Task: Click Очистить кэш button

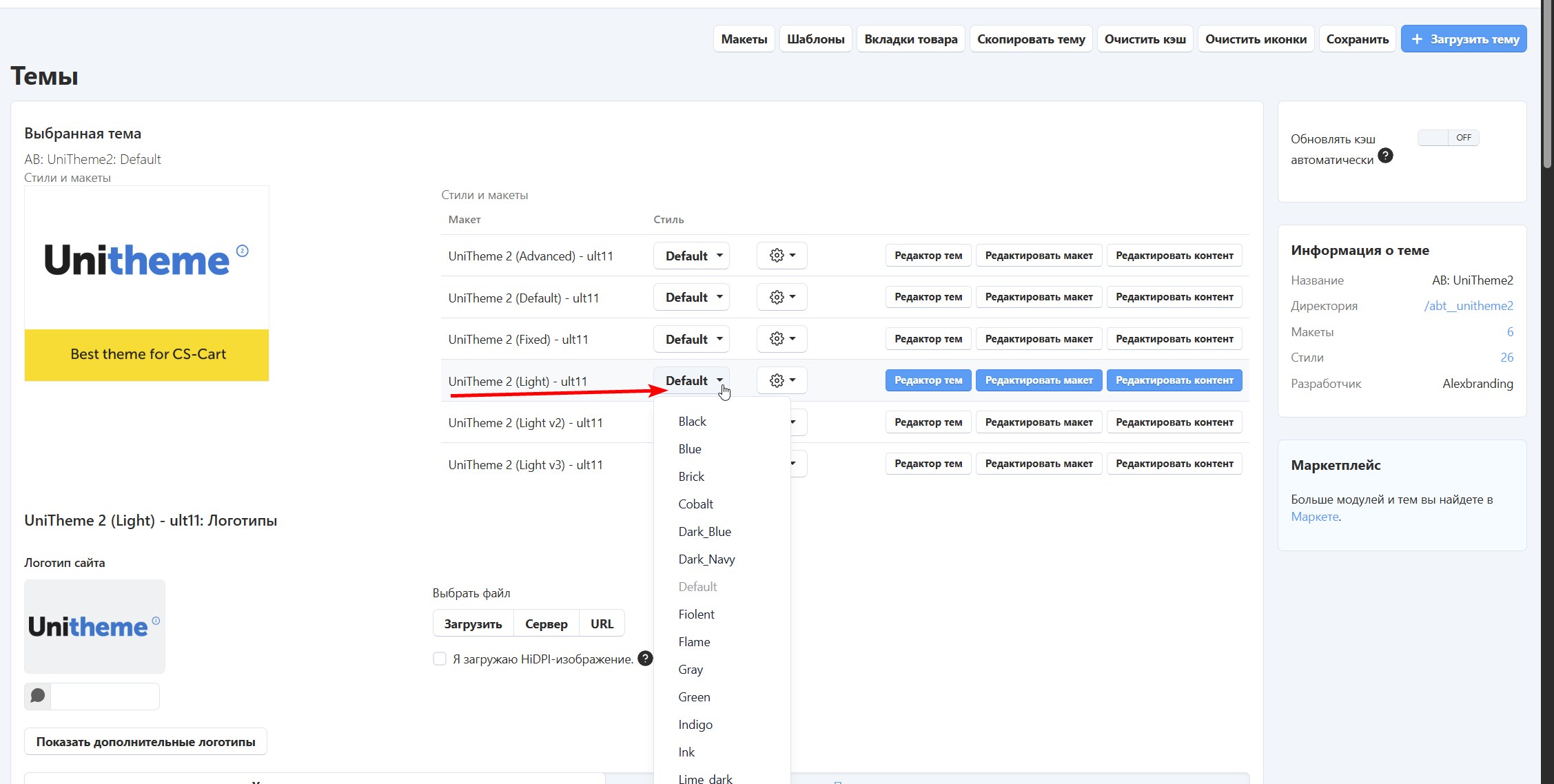Action: point(1145,39)
